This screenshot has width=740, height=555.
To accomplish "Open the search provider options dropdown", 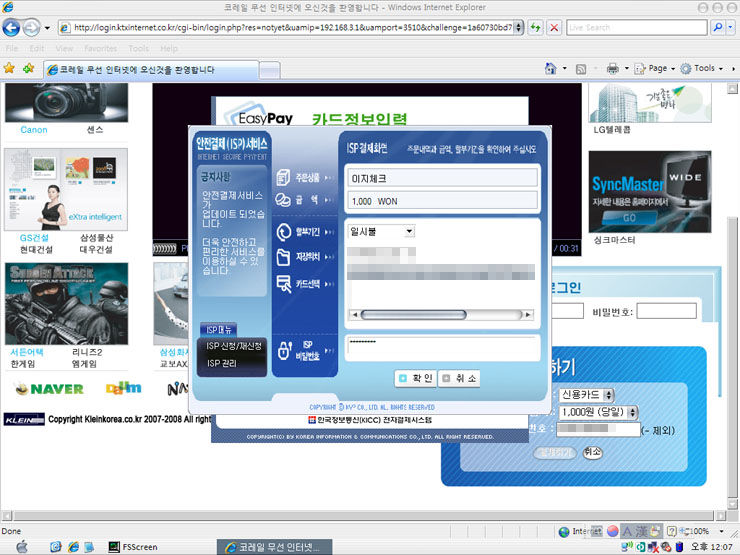I will (x=730, y=27).
